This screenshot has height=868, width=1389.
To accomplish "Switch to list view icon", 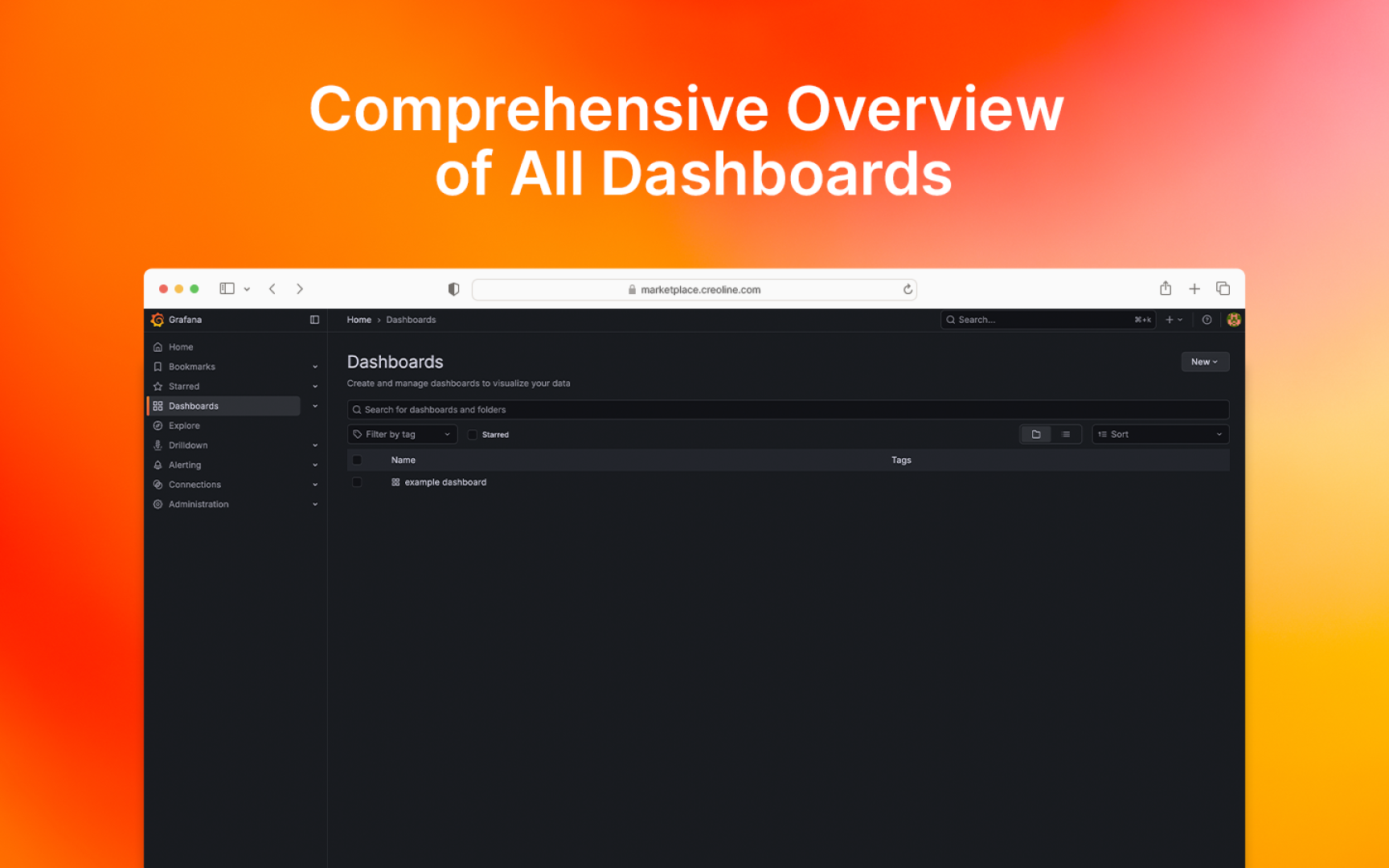I will pyautogui.click(x=1066, y=435).
